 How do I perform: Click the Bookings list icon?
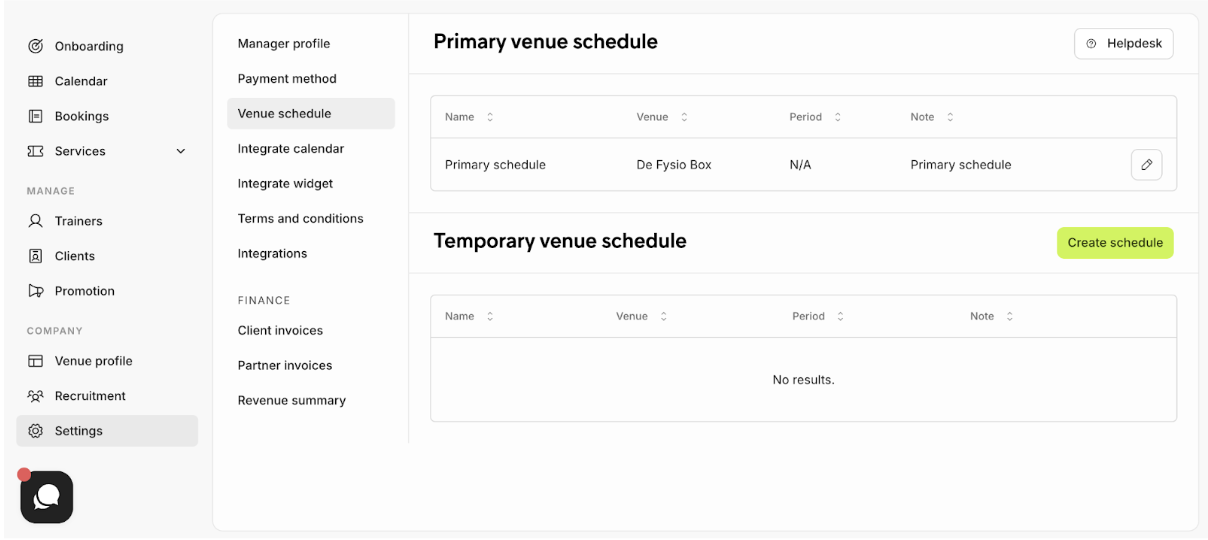[x=36, y=116]
